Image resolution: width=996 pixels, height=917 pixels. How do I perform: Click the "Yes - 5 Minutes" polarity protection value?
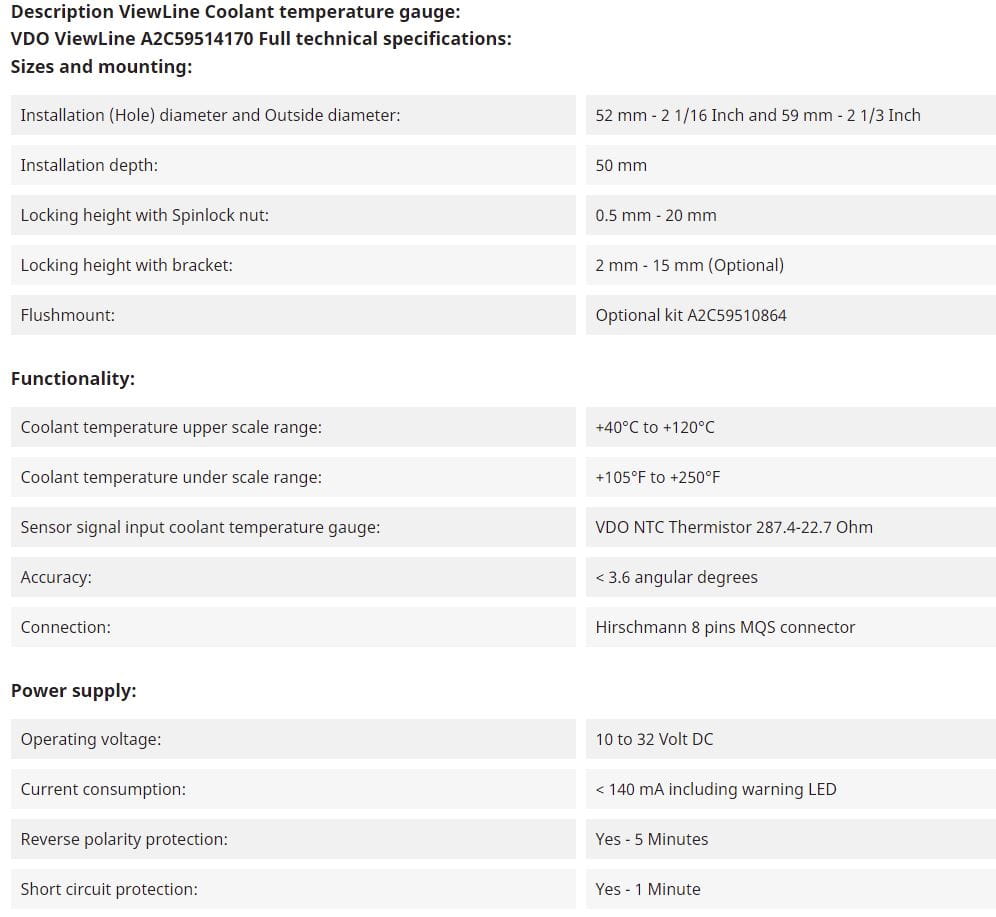click(652, 839)
